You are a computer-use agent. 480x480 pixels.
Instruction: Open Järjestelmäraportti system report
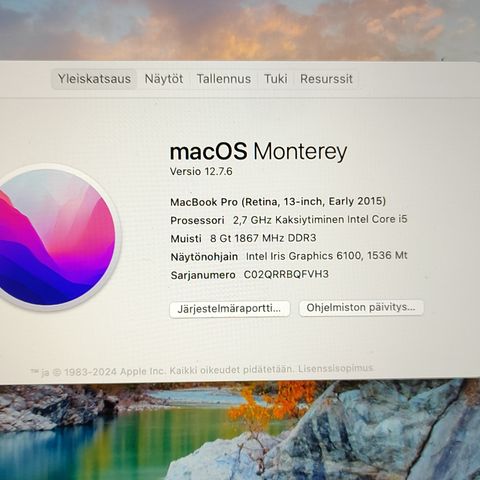point(229,309)
